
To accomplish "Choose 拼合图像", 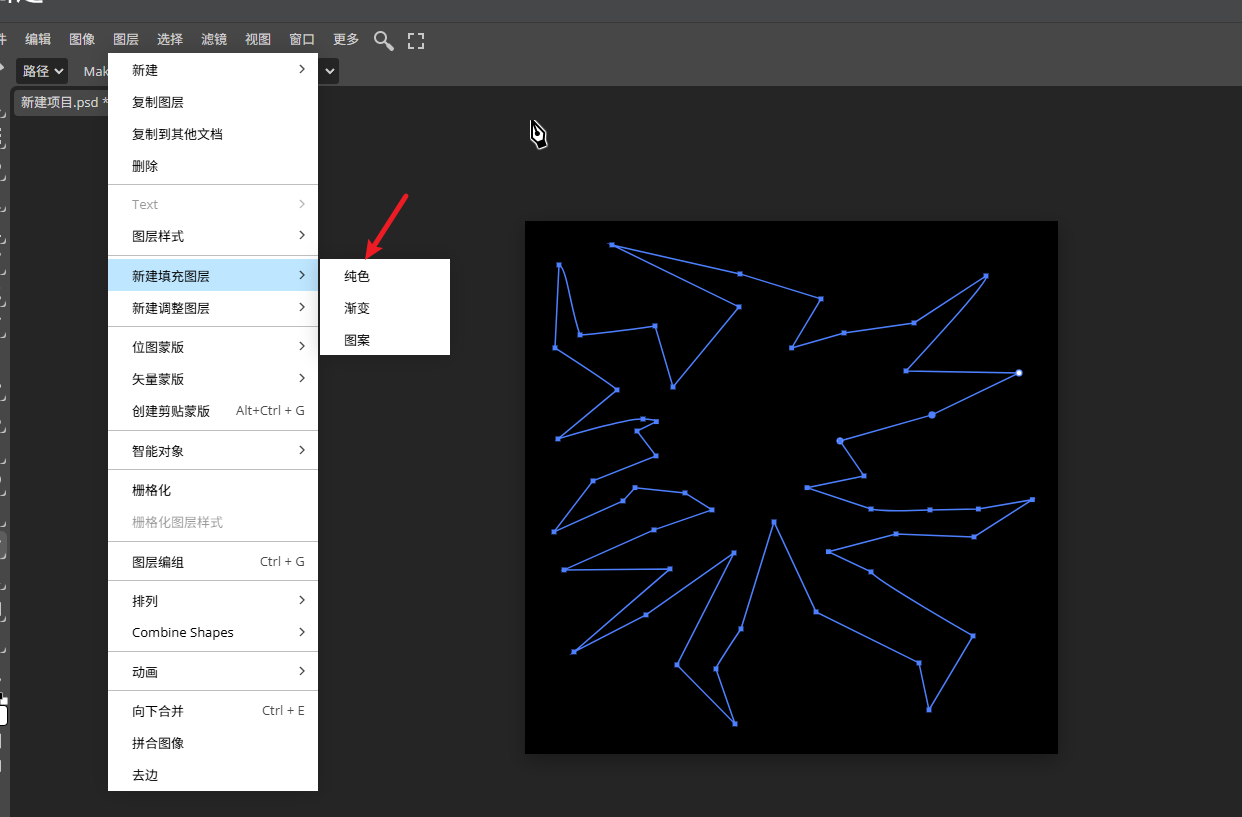I will 213,743.
